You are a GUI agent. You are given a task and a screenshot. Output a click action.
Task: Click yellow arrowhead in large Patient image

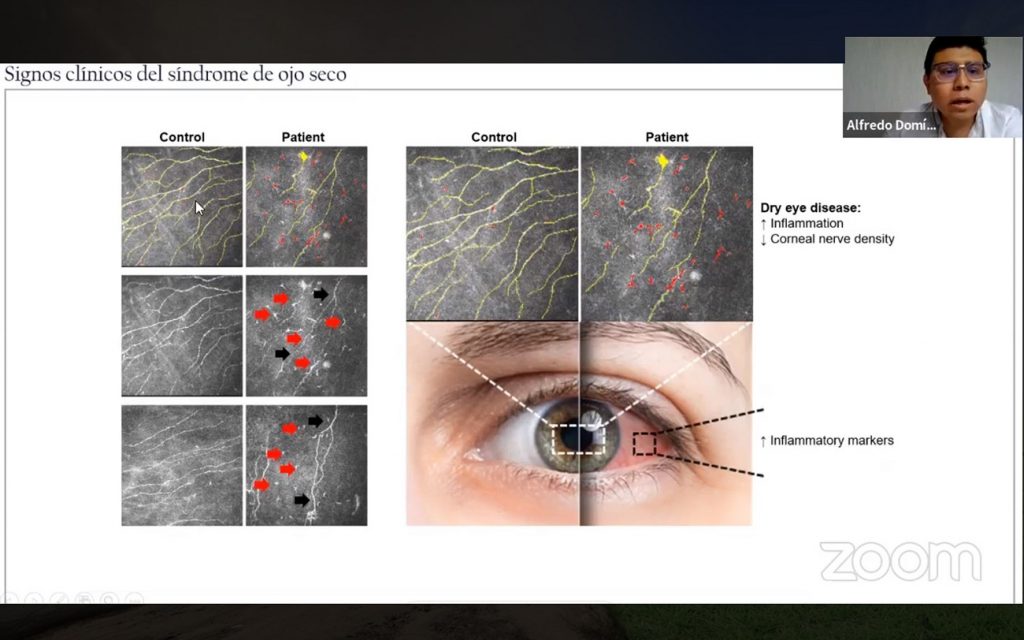pos(661,161)
